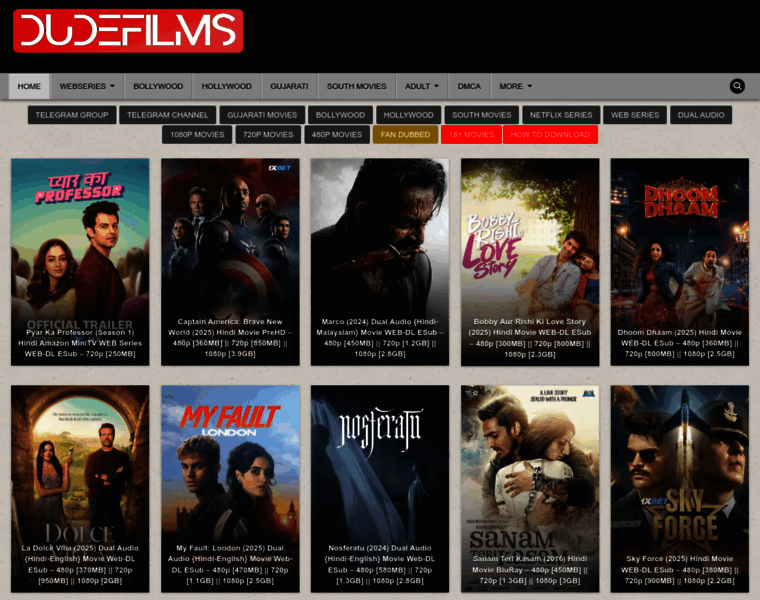Open the My Fault: London poster
The height and width of the screenshot is (600, 760).
tap(230, 489)
